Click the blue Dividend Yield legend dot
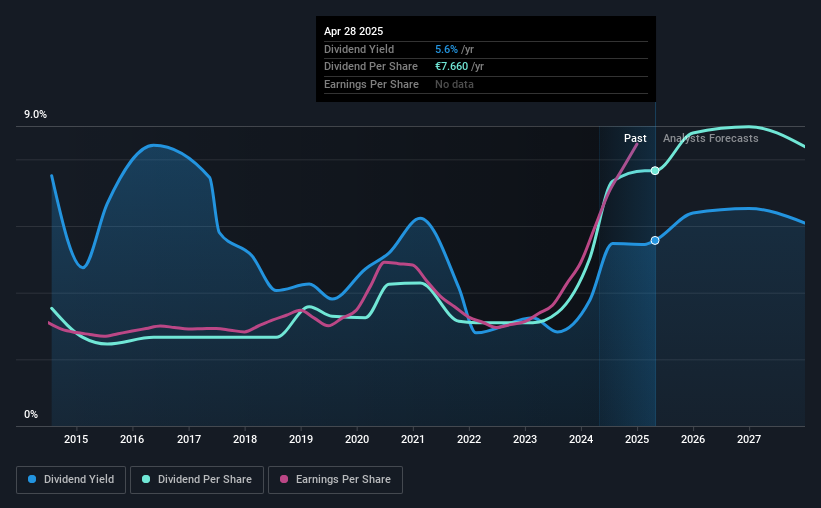 (32, 479)
